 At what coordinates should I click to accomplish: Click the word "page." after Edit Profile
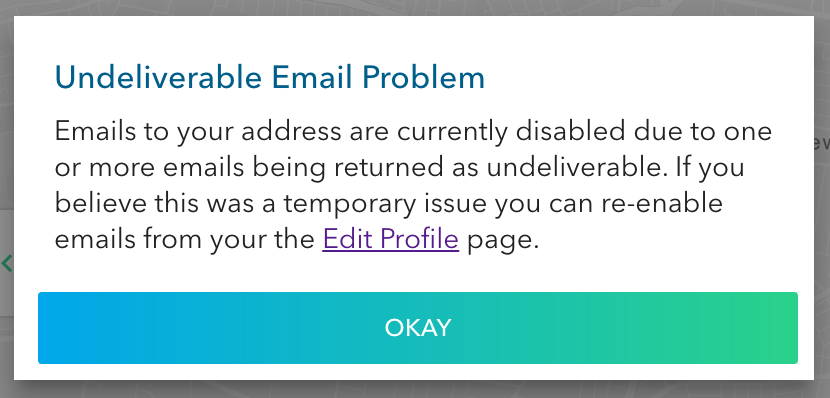pos(502,240)
